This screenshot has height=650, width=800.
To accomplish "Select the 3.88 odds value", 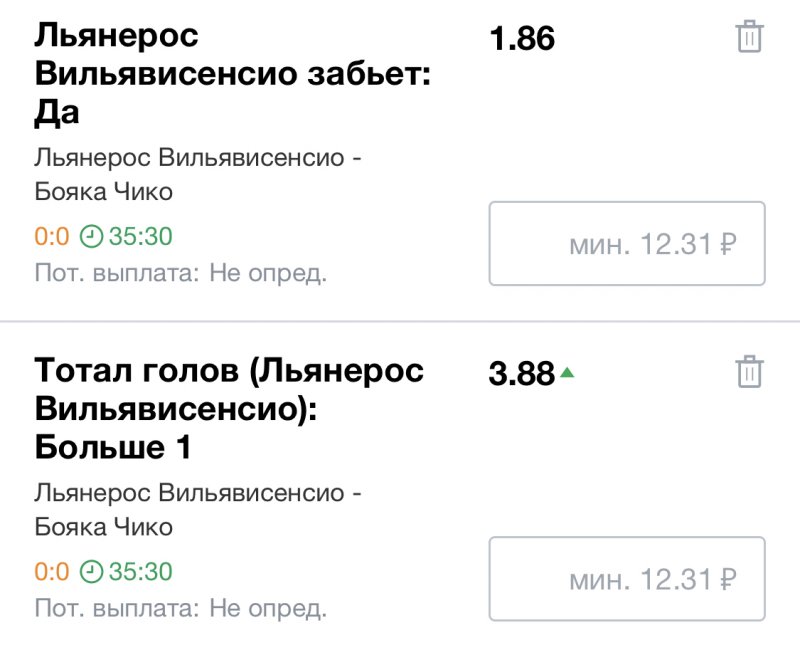I will [x=521, y=374].
